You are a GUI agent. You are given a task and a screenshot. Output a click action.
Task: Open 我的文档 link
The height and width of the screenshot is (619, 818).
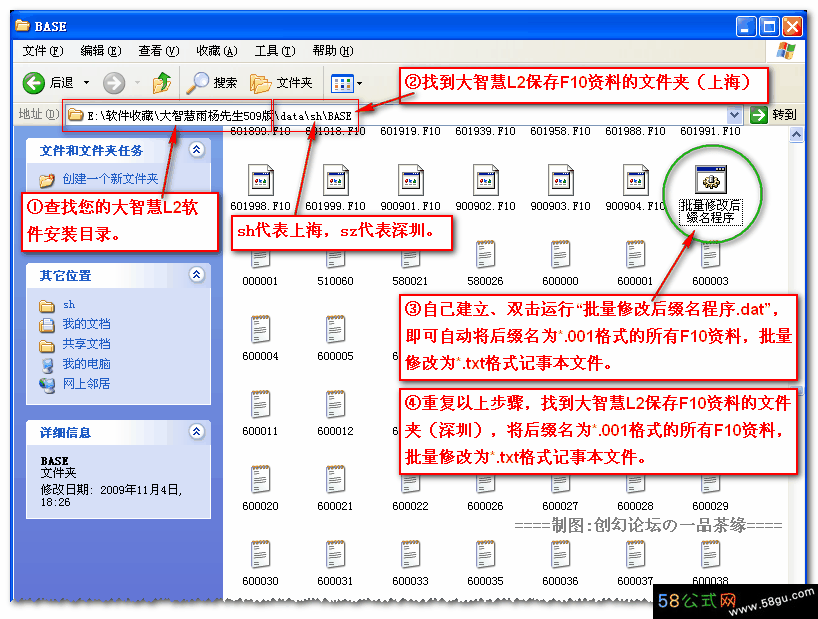point(87,324)
